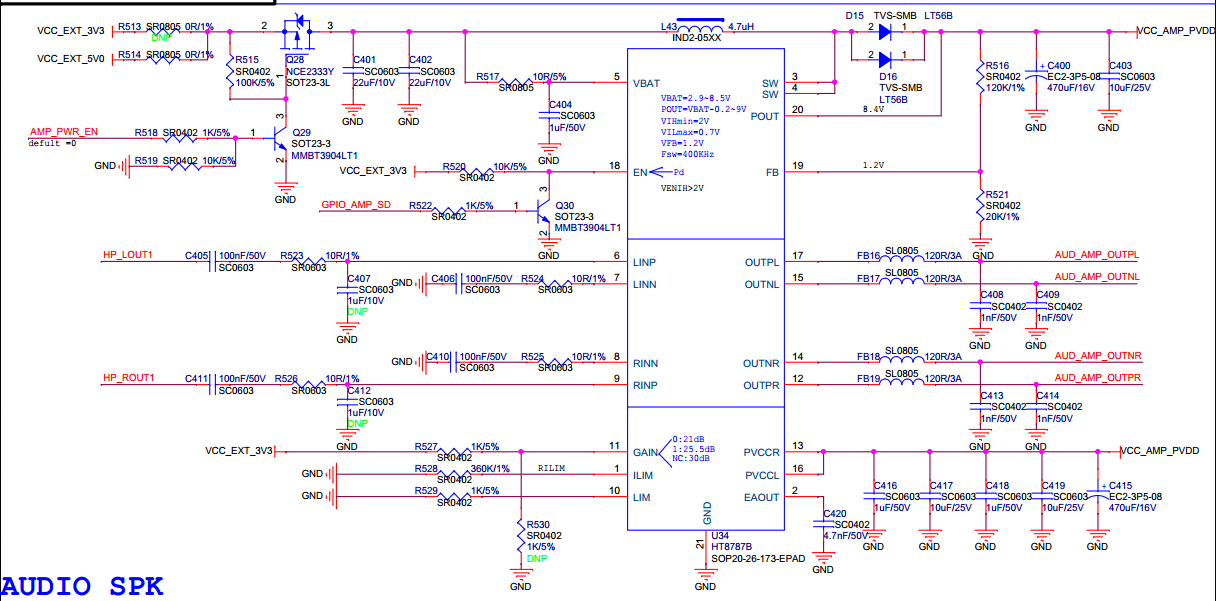Select the R521 resistor designator
This screenshot has height=601, width=1216.
(996, 194)
